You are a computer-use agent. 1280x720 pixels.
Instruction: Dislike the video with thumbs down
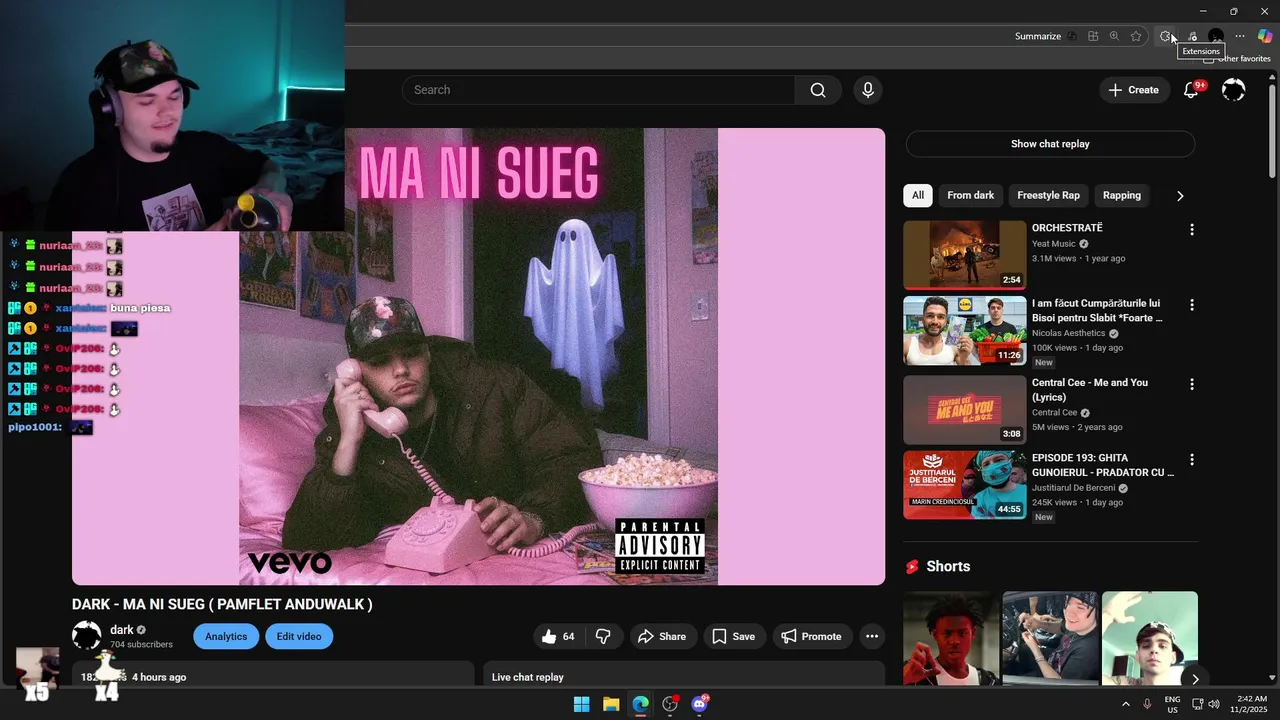603,636
